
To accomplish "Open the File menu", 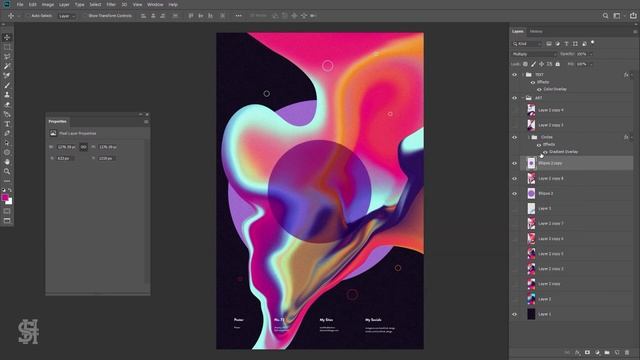I will click(x=20, y=4).
